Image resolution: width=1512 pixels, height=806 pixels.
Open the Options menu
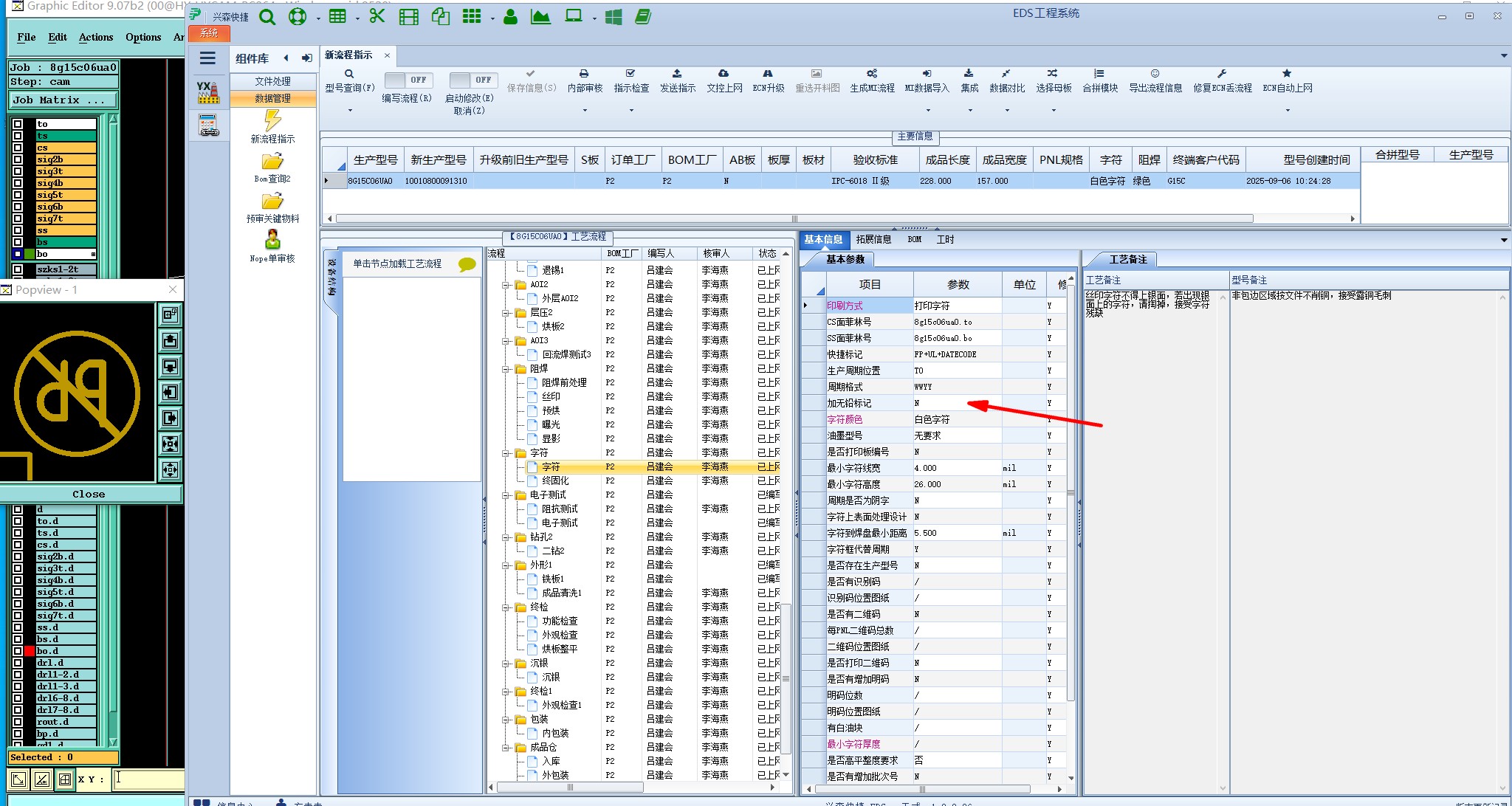coord(143,37)
